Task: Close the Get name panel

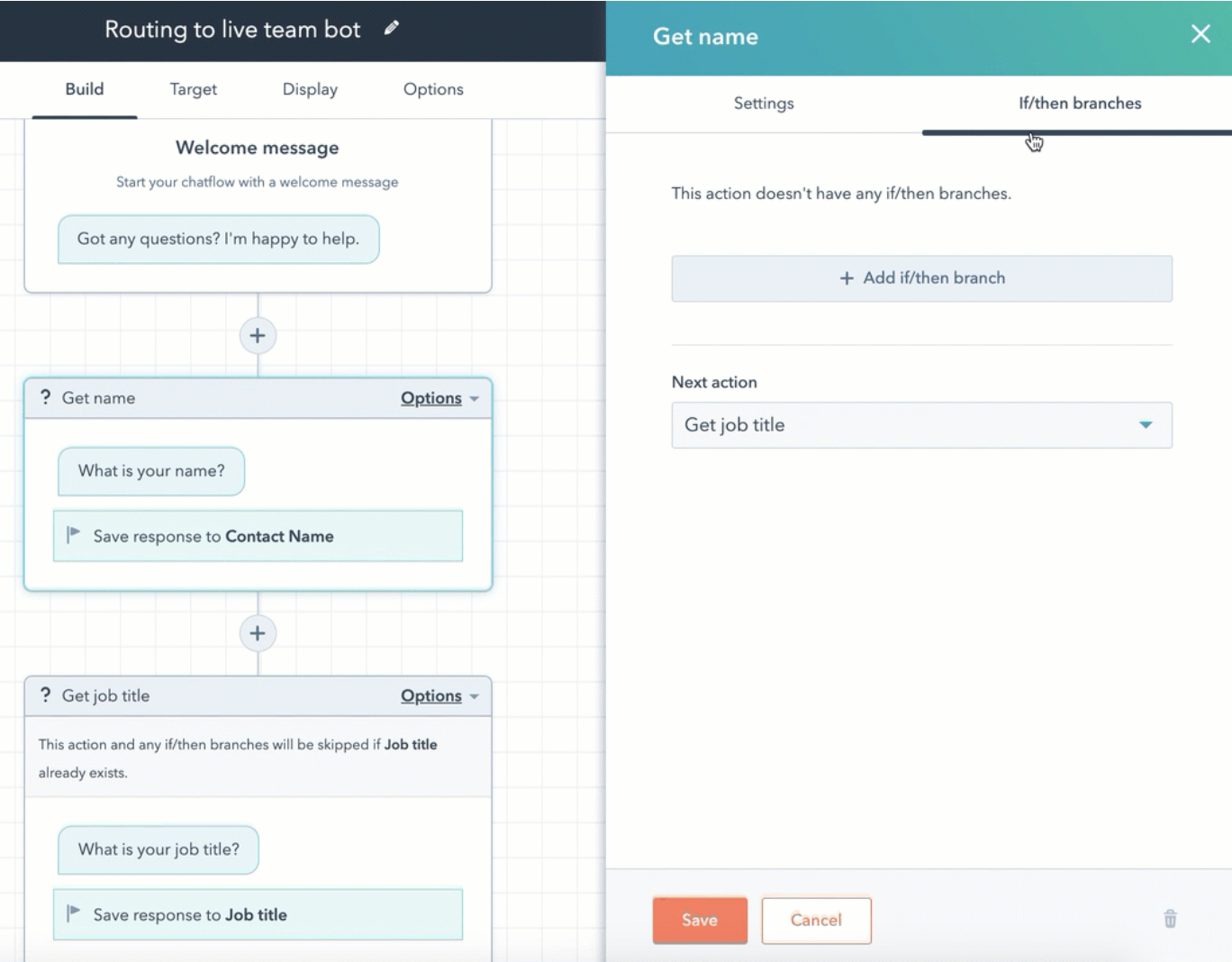Action: coord(1200,34)
